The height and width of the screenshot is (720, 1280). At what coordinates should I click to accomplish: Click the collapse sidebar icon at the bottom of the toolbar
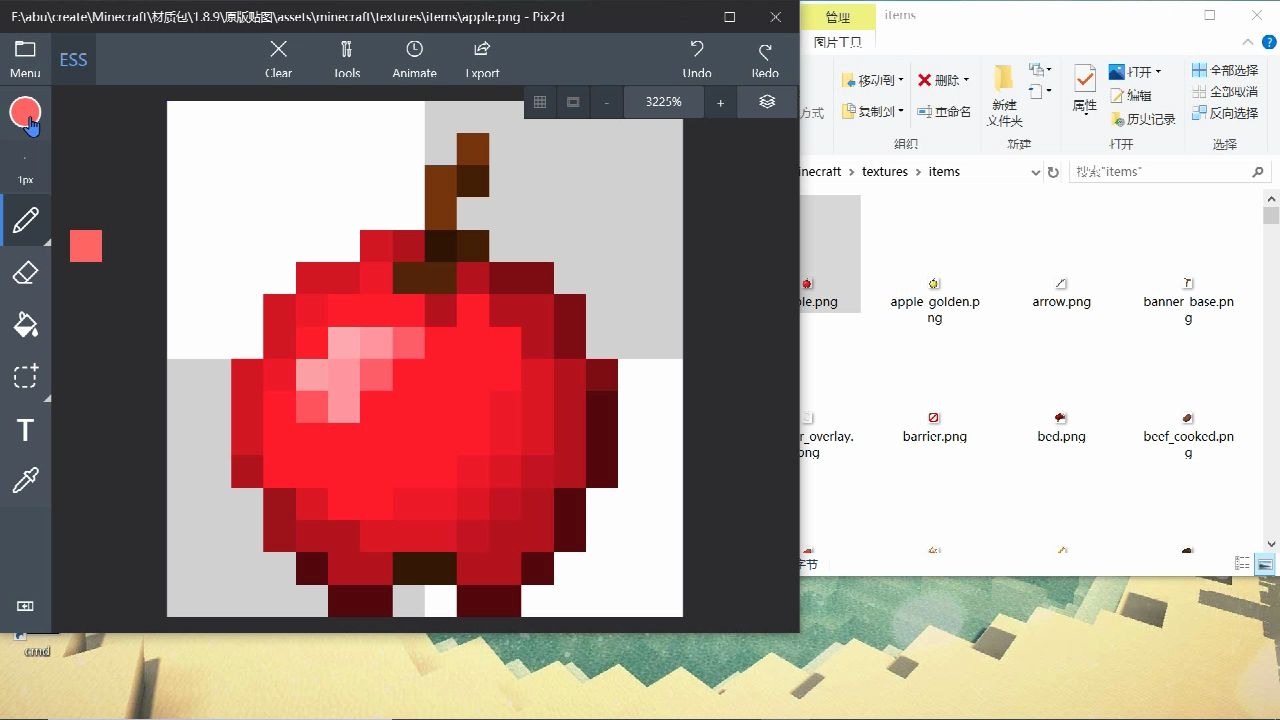[x=25, y=606]
